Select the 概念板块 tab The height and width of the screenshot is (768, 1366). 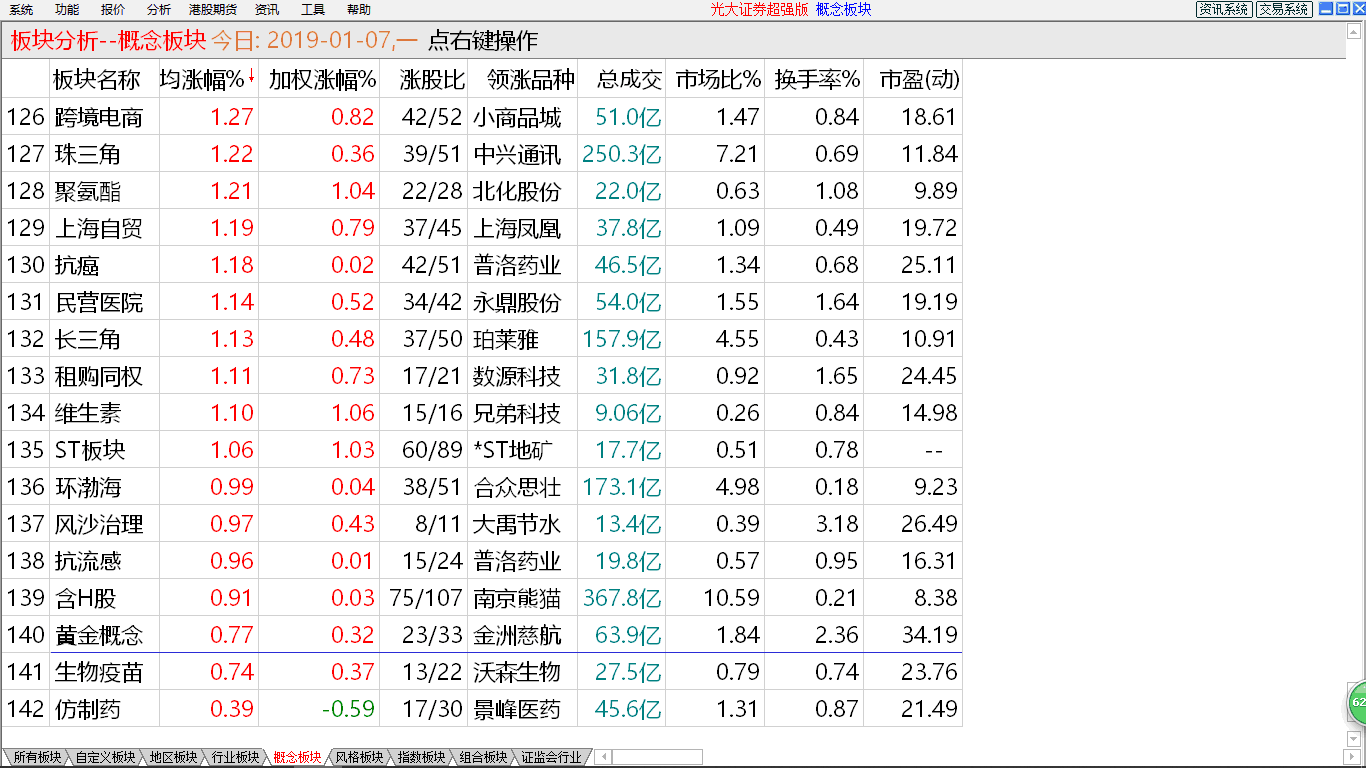click(x=297, y=757)
